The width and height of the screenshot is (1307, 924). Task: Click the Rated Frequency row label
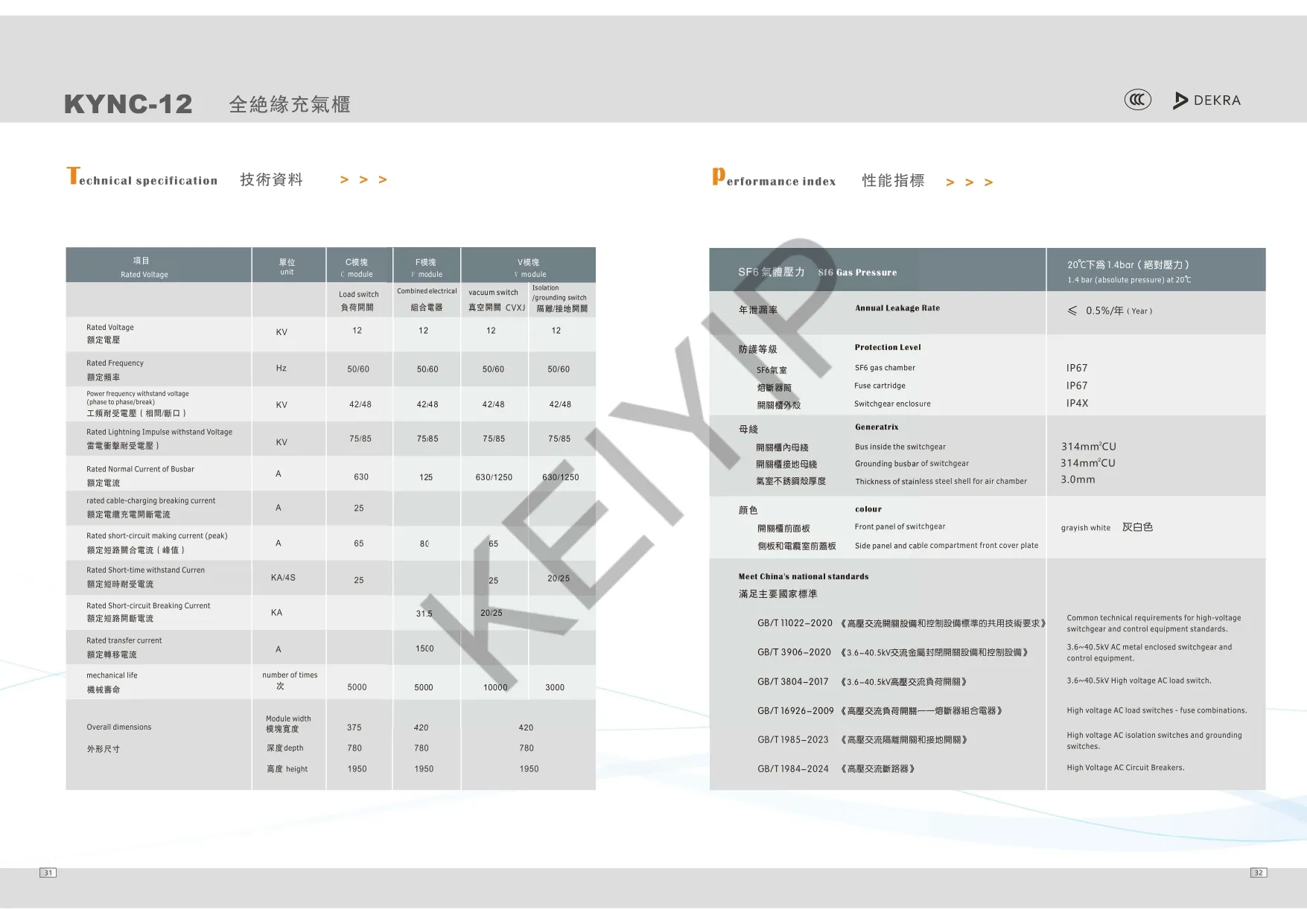(115, 369)
